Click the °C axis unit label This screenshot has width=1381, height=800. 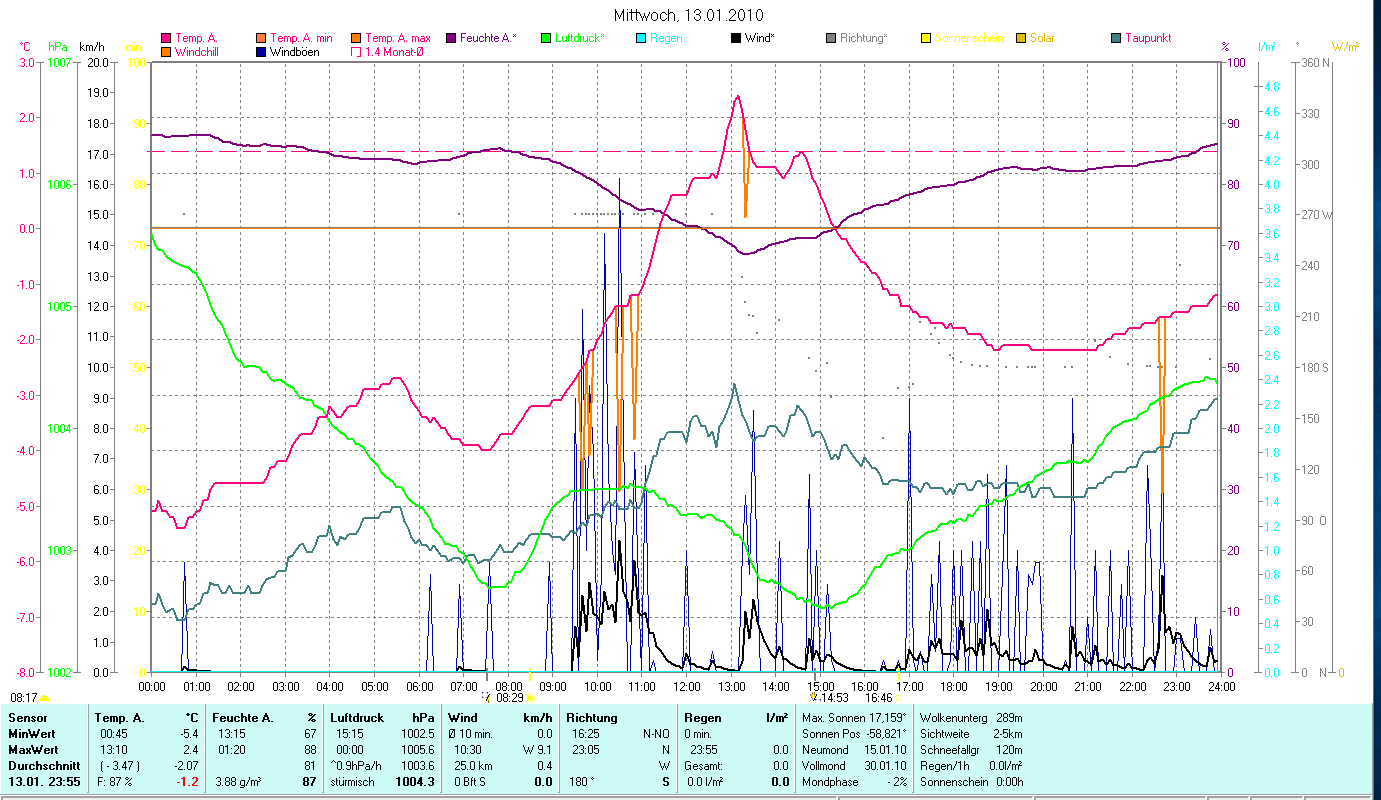coord(25,47)
